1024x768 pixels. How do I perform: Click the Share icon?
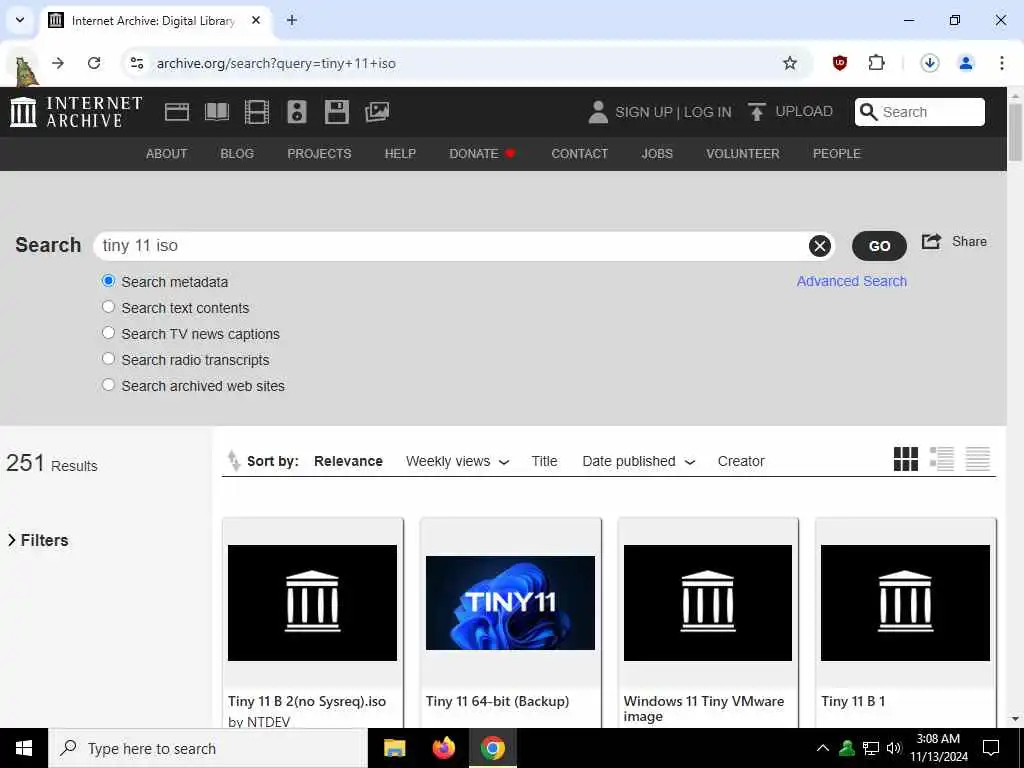tap(931, 242)
